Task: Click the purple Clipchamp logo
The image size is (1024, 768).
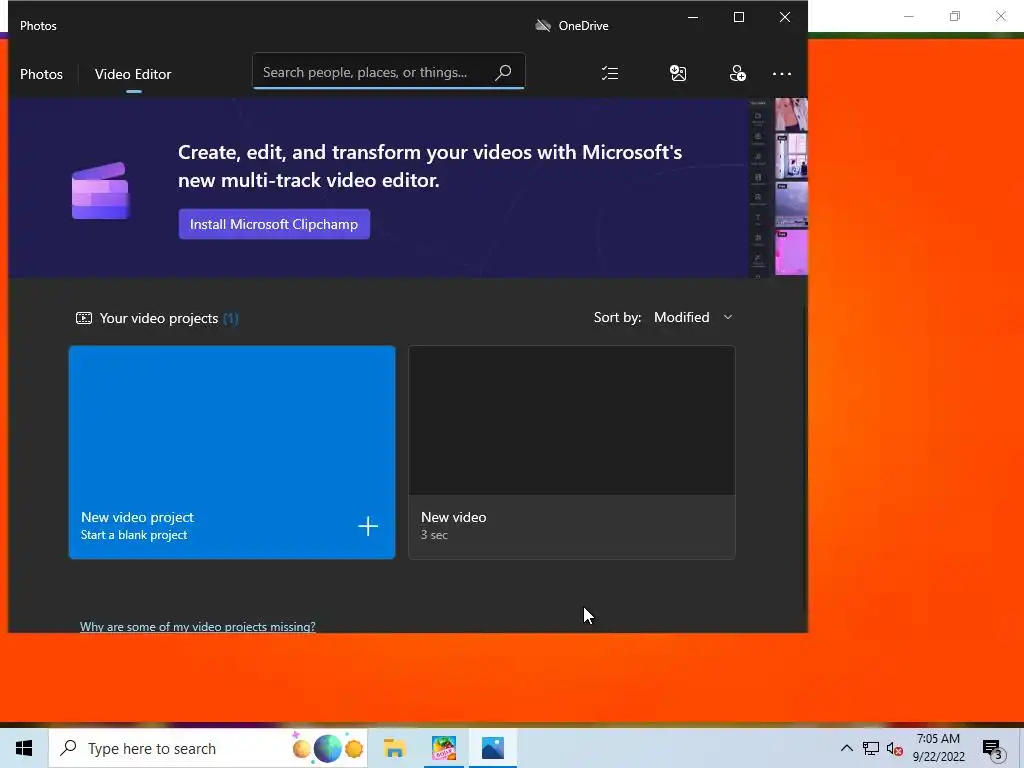Action: [101, 191]
